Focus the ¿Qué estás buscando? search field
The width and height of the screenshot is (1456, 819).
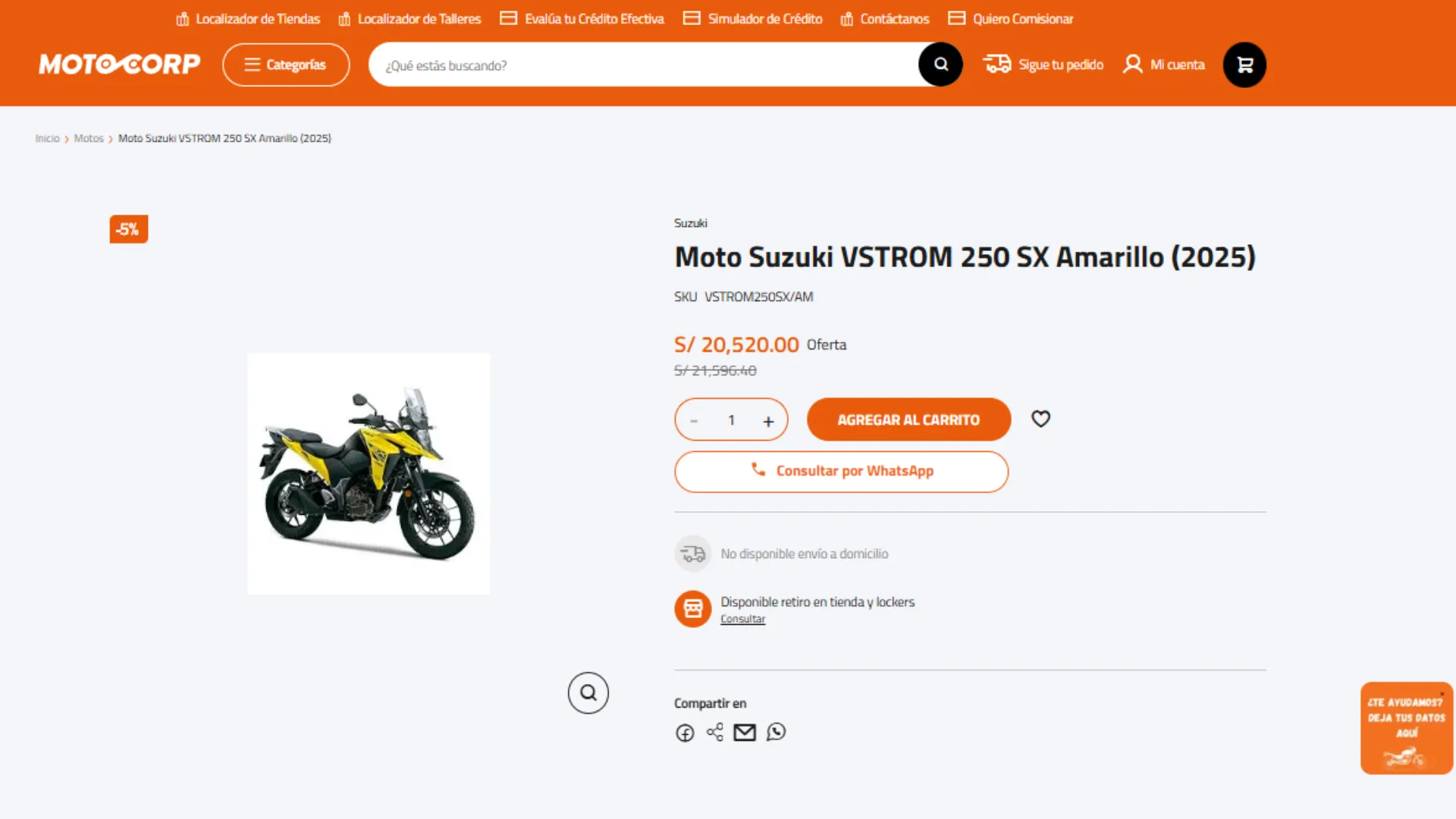click(645, 65)
